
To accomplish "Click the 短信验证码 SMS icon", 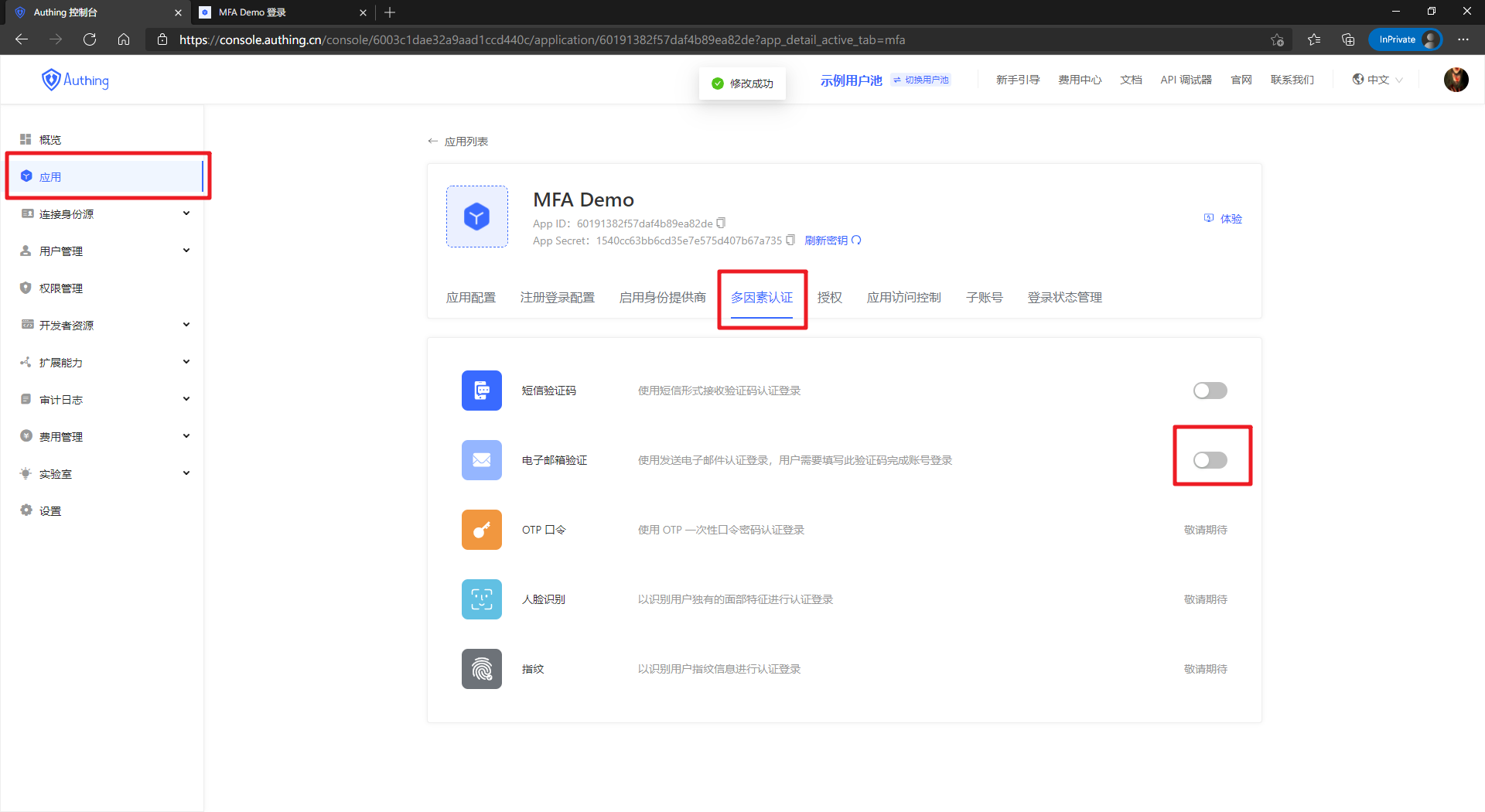I will coord(482,391).
